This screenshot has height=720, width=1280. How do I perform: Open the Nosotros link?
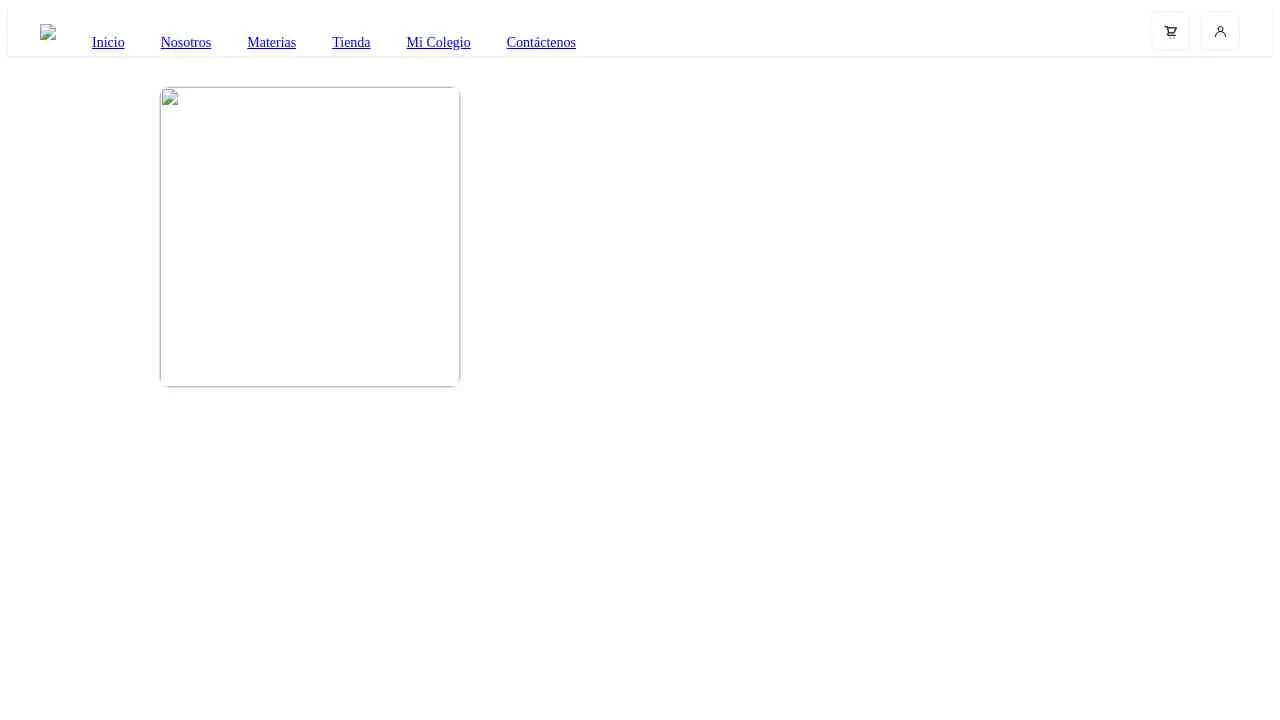click(x=186, y=42)
